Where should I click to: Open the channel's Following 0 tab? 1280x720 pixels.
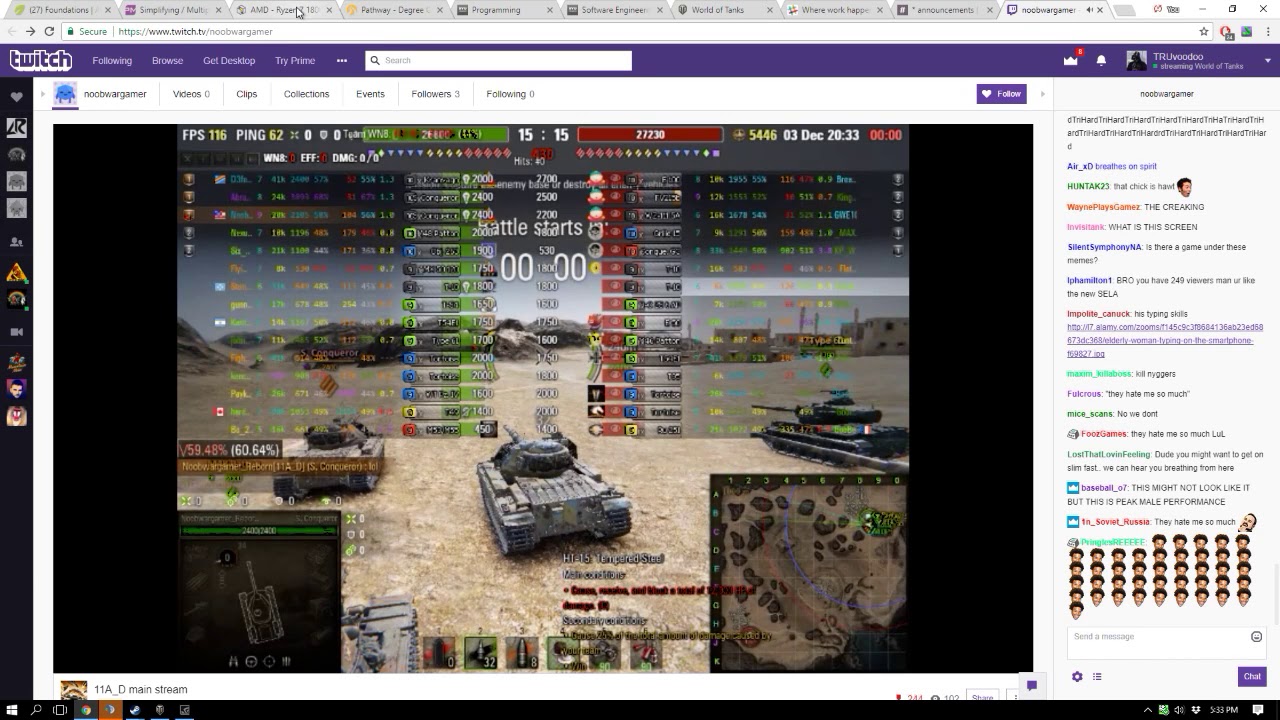pos(510,94)
